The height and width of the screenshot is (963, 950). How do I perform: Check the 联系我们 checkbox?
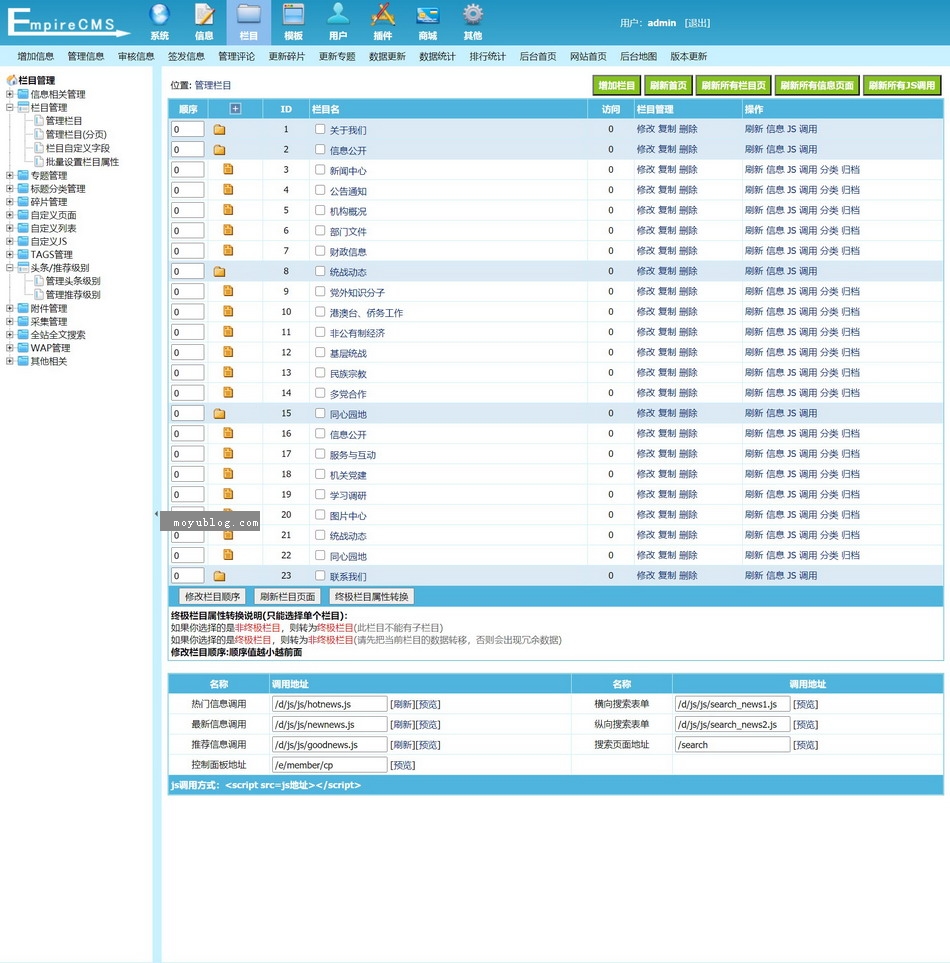(320, 575)
